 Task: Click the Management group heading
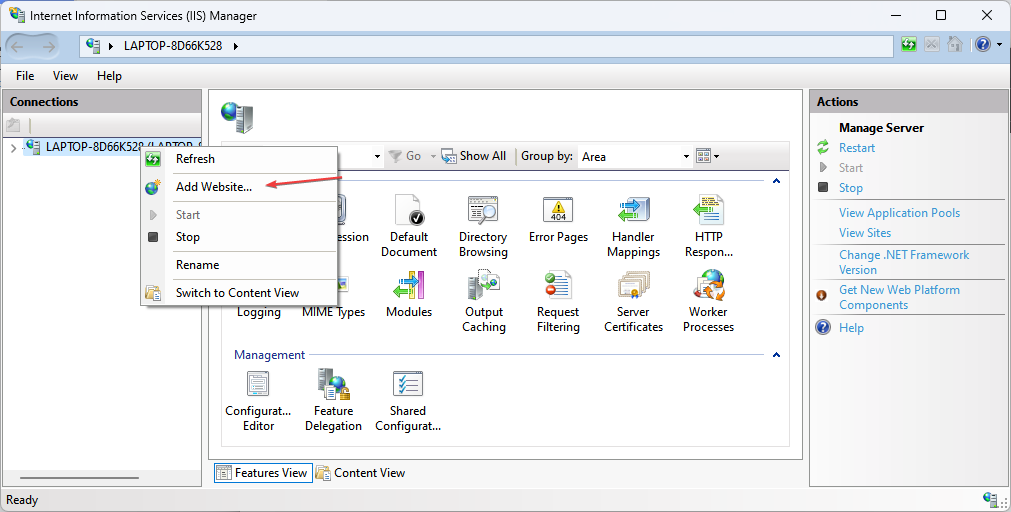pos(270,355)
